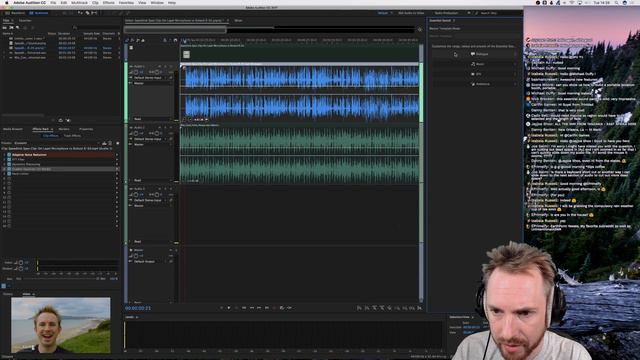This screenshot has height=360, width=640.
Task: Click the Effects Rack delete trash icon
Action: point(111,143)
